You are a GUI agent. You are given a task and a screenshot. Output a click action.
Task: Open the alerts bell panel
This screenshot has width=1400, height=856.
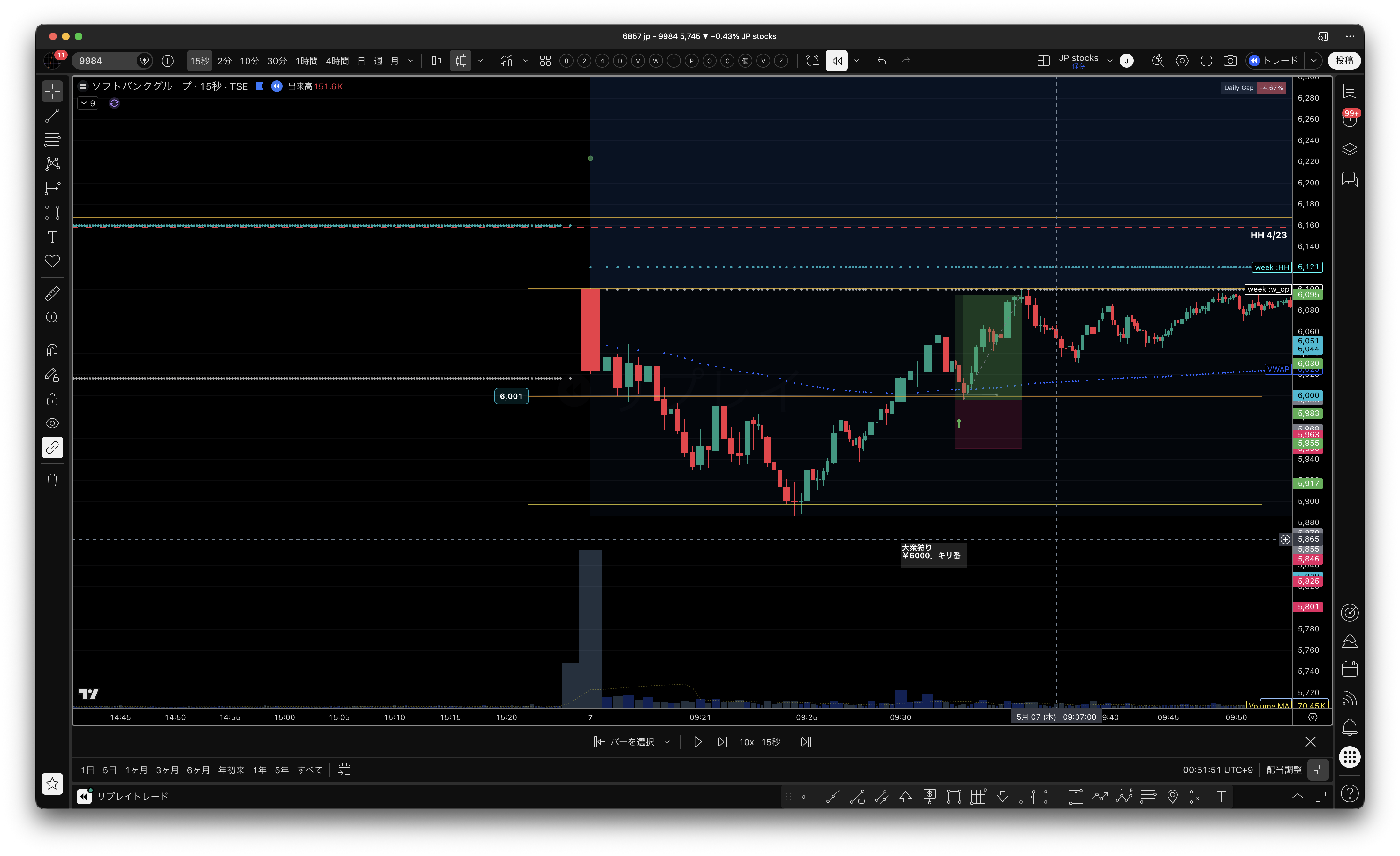(x=1350, y=728)
